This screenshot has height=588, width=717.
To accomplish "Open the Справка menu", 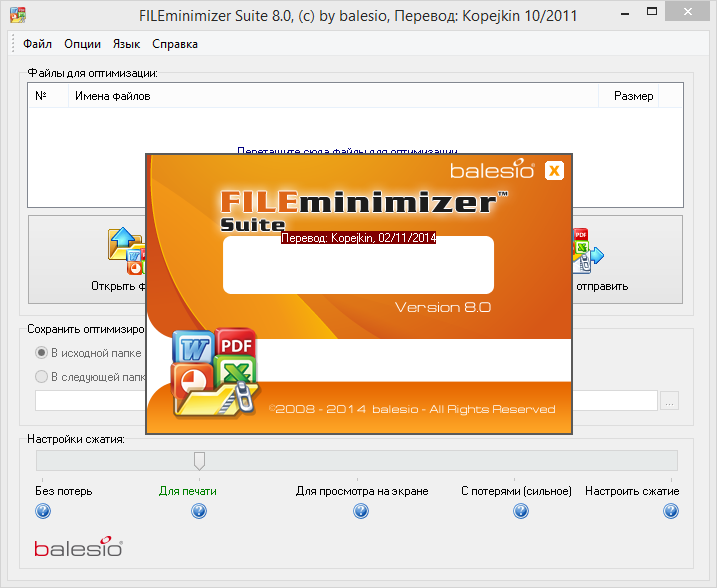I will click(175, 44).
